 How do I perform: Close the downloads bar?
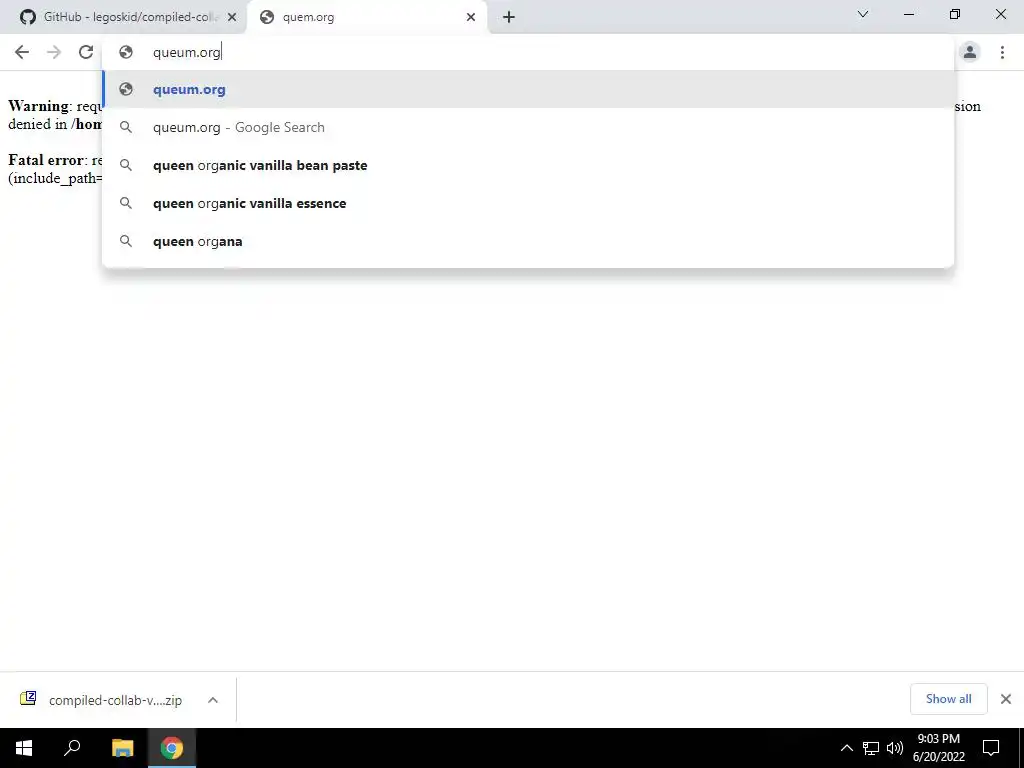pos(1006,699)
